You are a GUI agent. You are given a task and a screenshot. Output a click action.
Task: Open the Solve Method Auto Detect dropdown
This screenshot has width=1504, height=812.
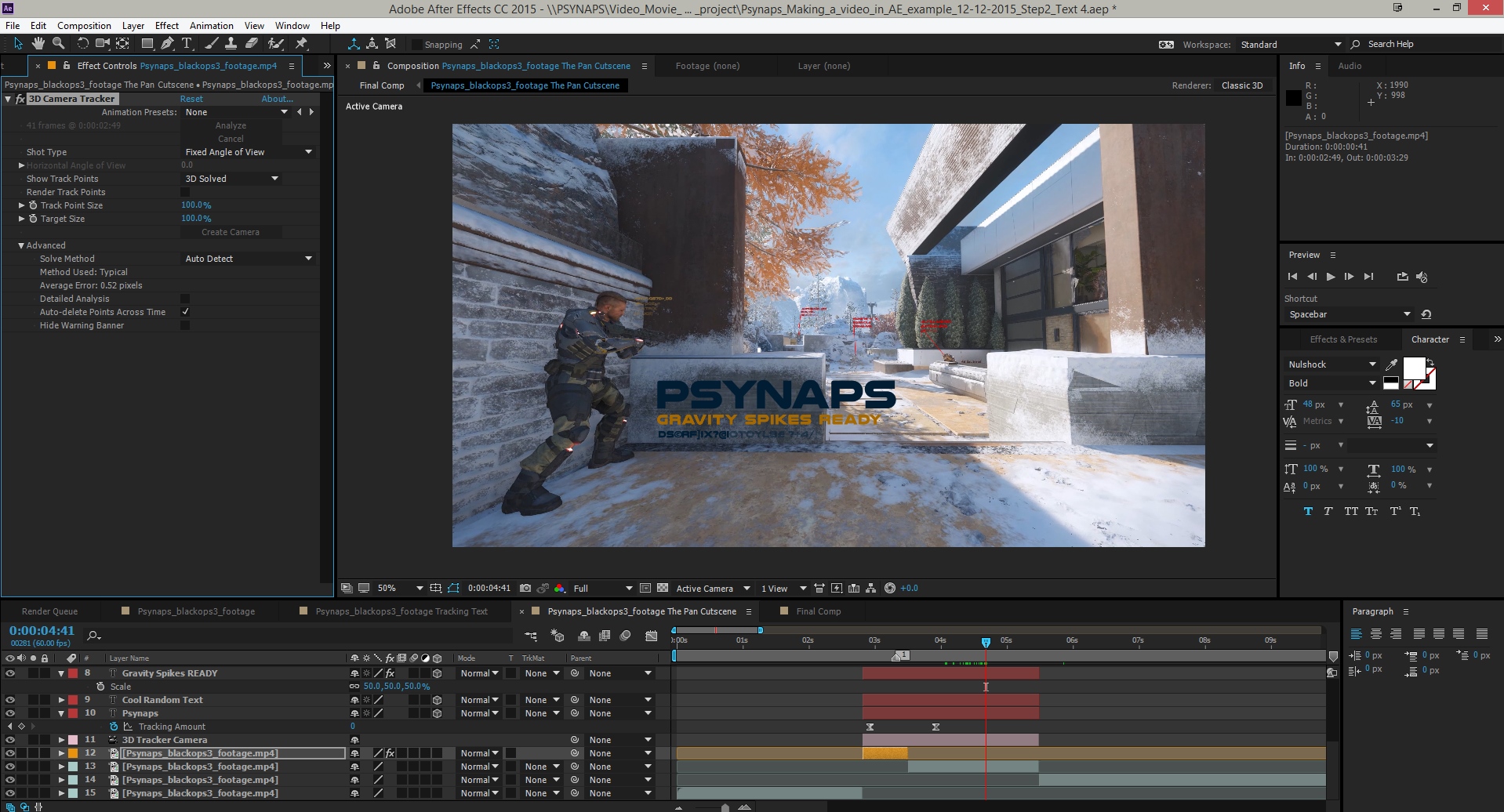click(249, 259)
